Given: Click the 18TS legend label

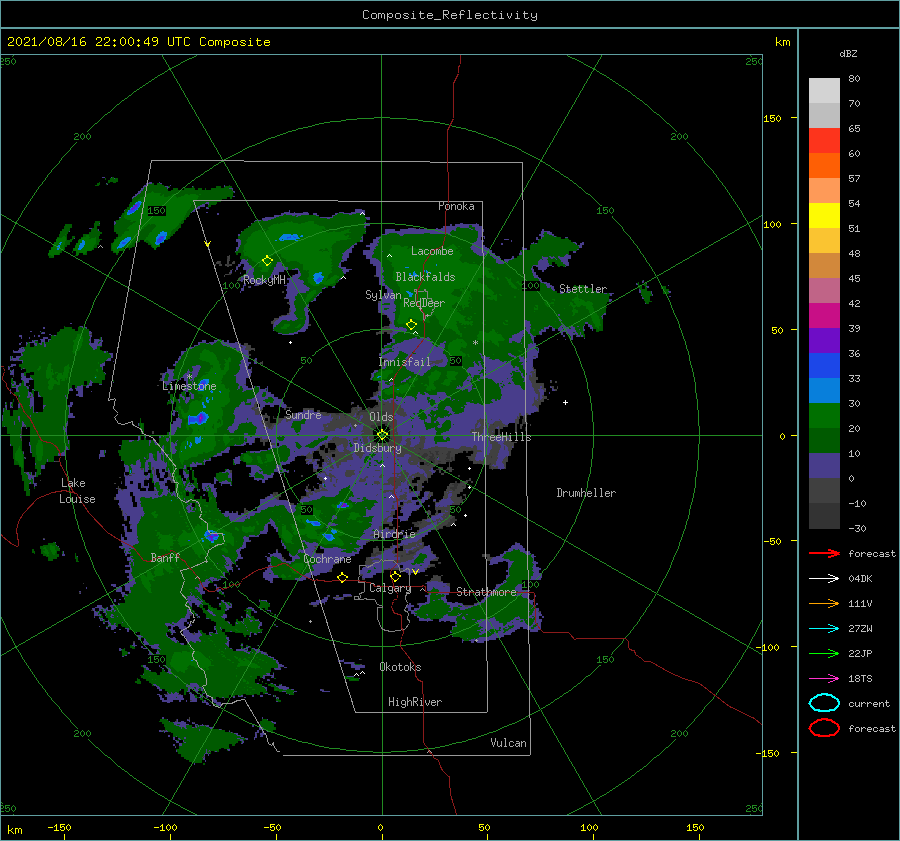Looking at the screenshot, I should [860, 679].
